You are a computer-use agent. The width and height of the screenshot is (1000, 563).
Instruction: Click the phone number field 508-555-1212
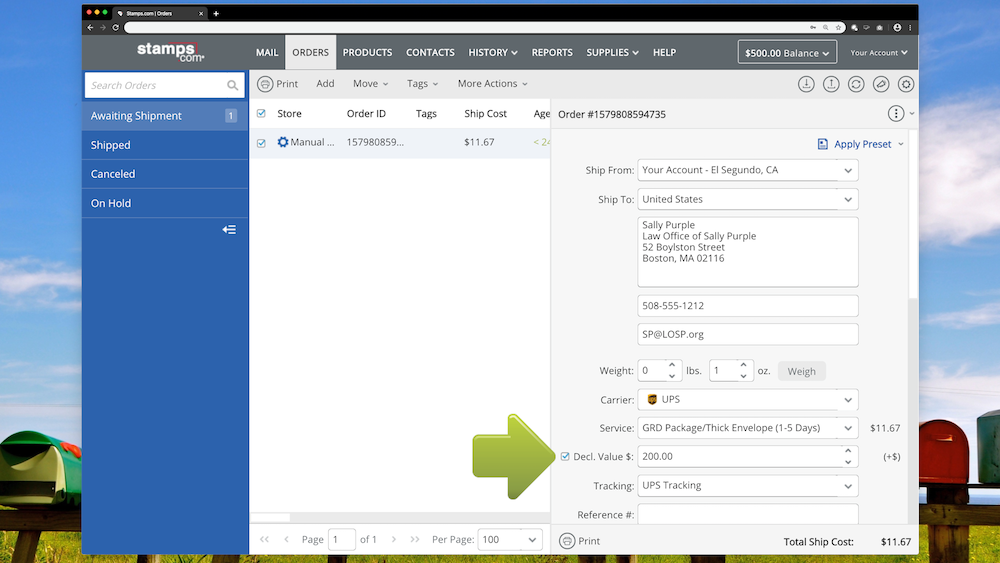coord(747,306)
